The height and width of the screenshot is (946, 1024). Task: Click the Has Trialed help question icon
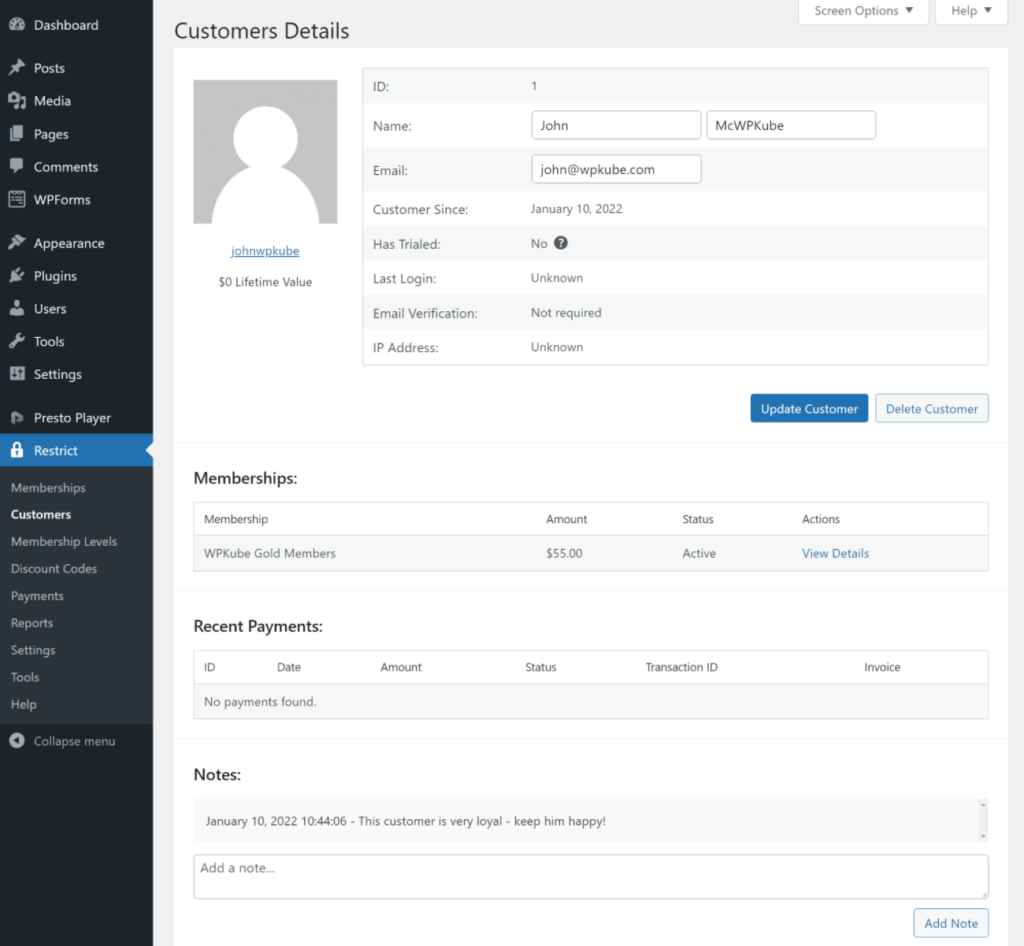pyautogui.click(x=561, y=243)
